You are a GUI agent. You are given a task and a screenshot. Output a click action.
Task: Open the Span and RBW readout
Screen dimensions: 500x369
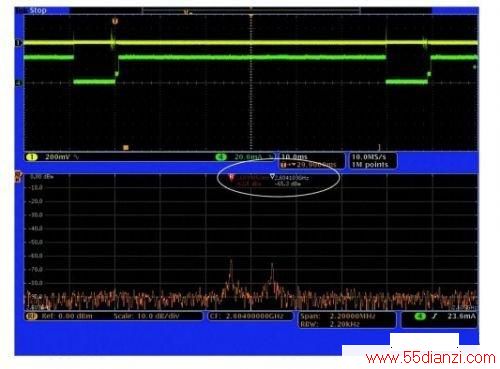(347, 320)
